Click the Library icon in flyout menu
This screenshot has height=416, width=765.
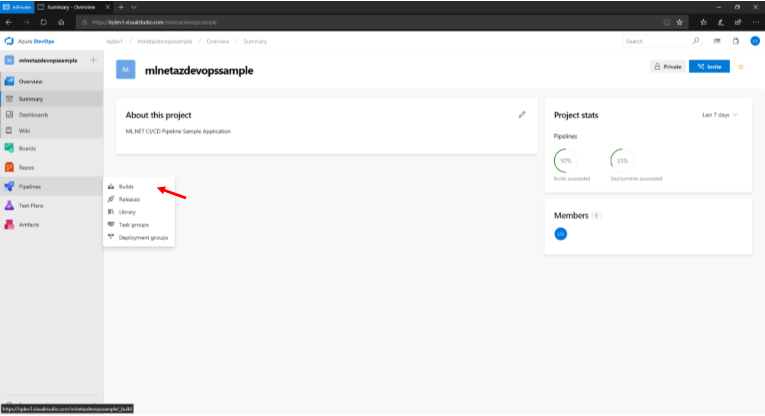(x=111, y=212)
